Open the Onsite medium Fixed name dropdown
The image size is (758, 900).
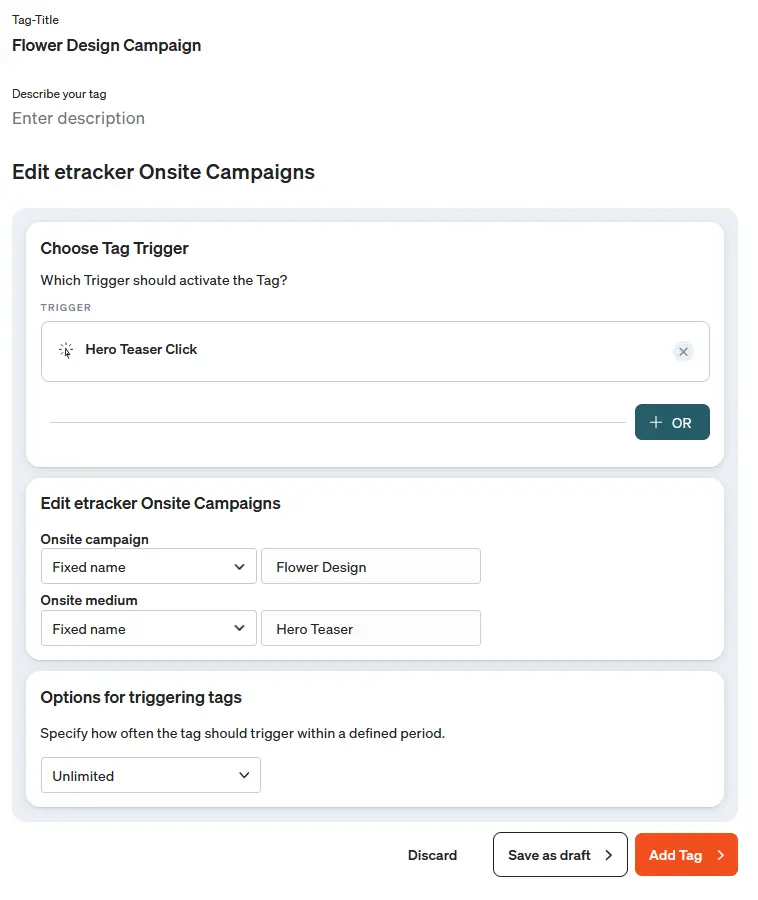click(x=148, y=628)
